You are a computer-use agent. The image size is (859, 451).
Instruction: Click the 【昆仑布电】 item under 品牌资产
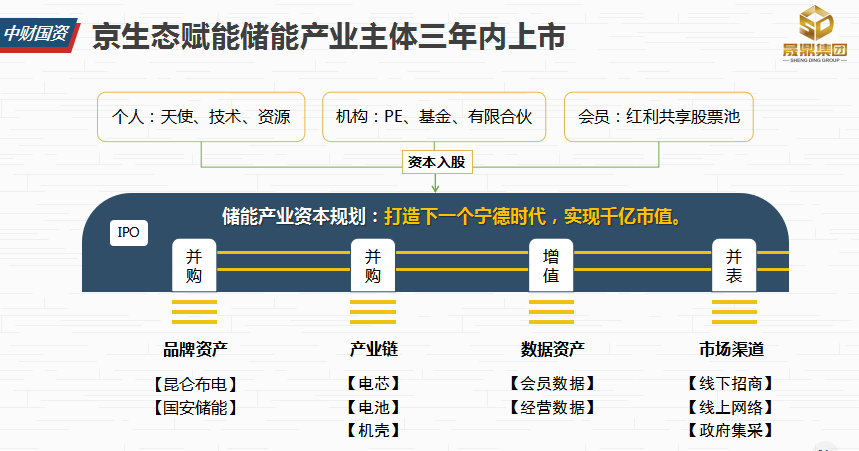194,383
